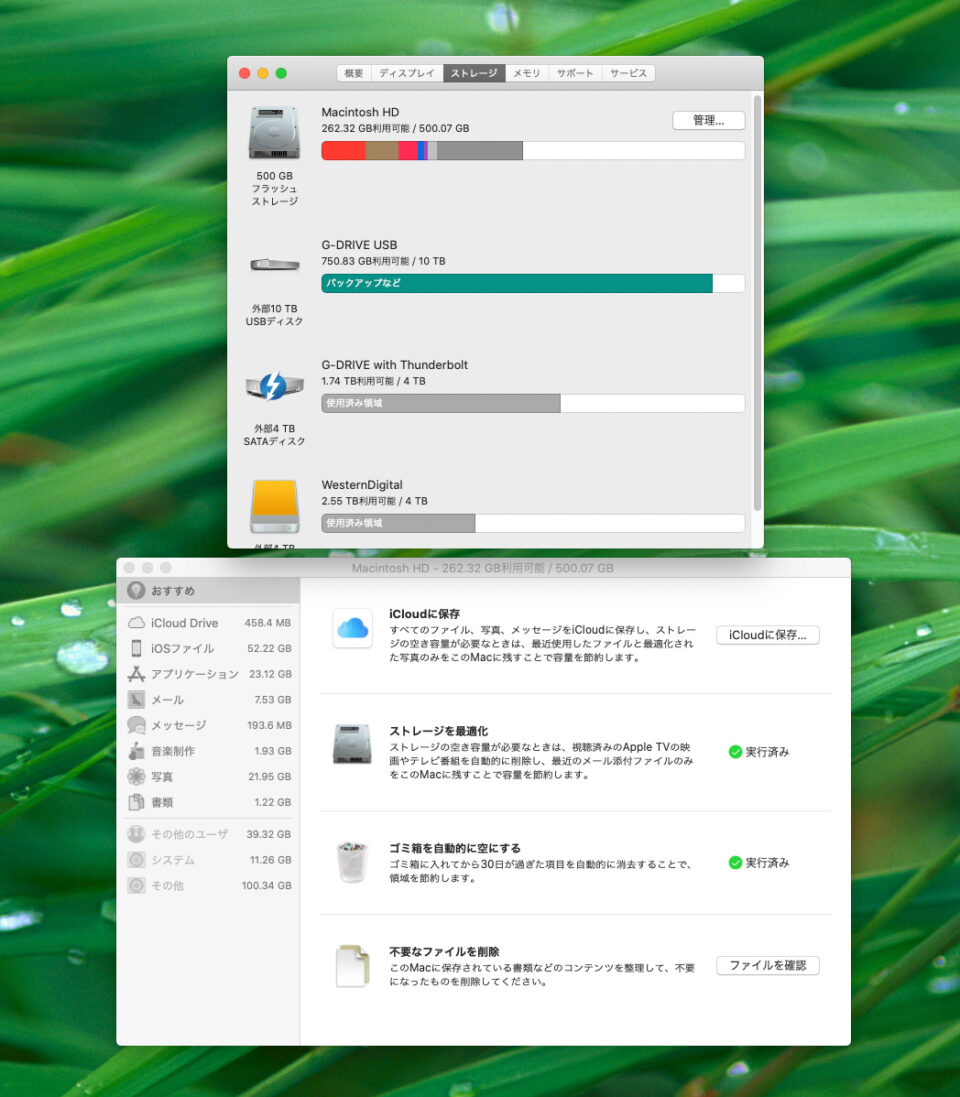
Task: Click the green checkmark for ストレージを最適化
Action: (735, 751)
